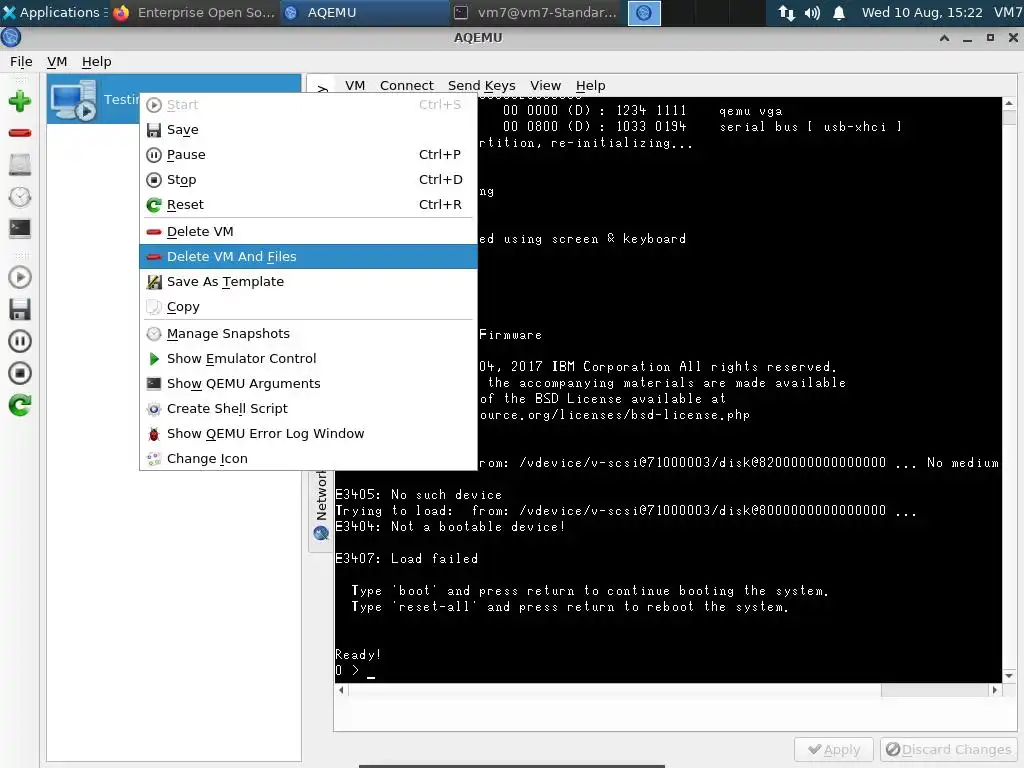Click the VM7 user label in the top panel
Viewport: 1024px width, 768px height.
1008,12
